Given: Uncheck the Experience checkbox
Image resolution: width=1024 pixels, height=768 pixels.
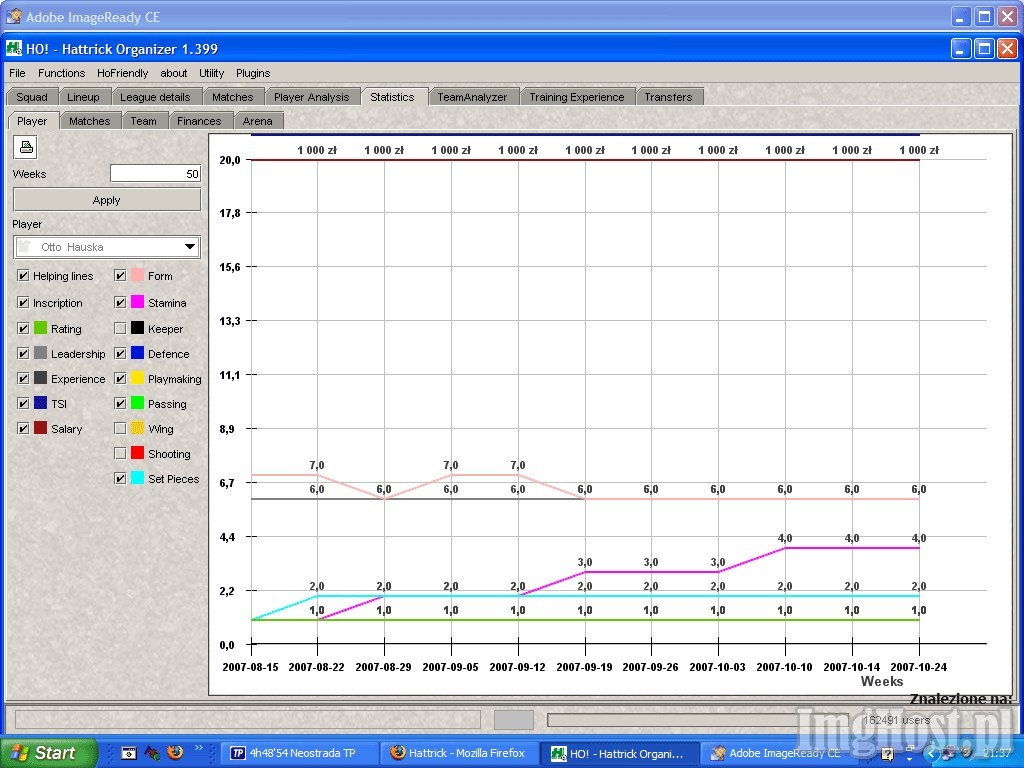Looking at the screenshot, I should coord(23,378).
